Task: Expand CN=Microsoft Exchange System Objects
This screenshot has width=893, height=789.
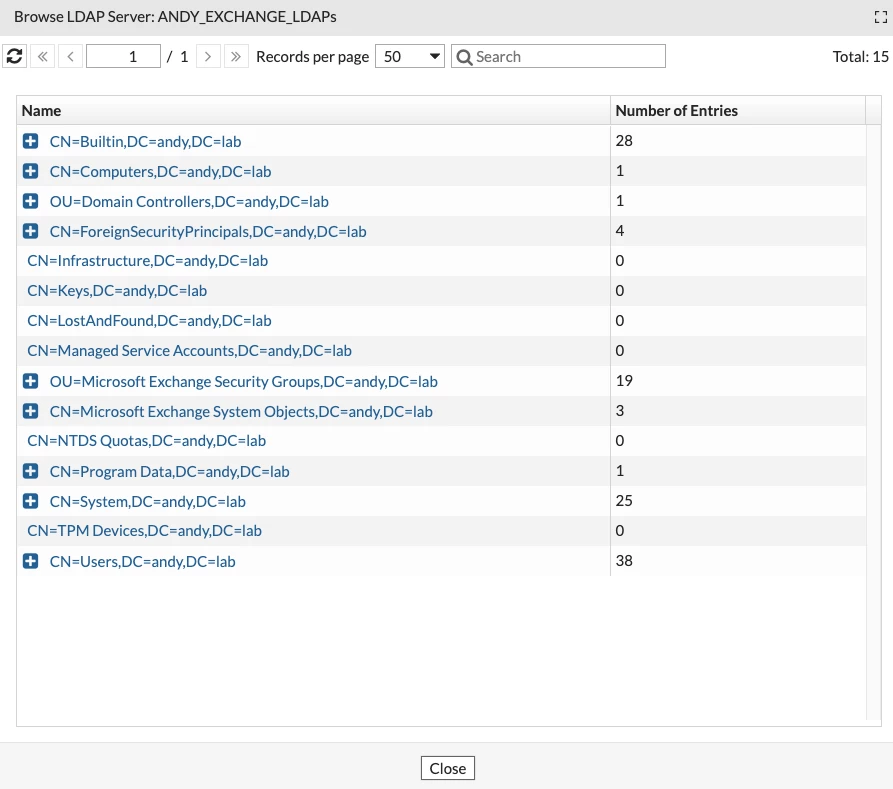Action: (x=31, y=411)
